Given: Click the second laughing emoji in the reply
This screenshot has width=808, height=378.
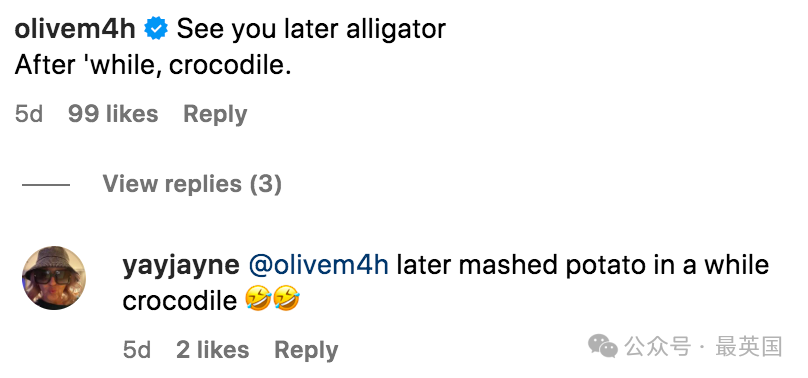Looking at the screenshot, I should (286, 300).
